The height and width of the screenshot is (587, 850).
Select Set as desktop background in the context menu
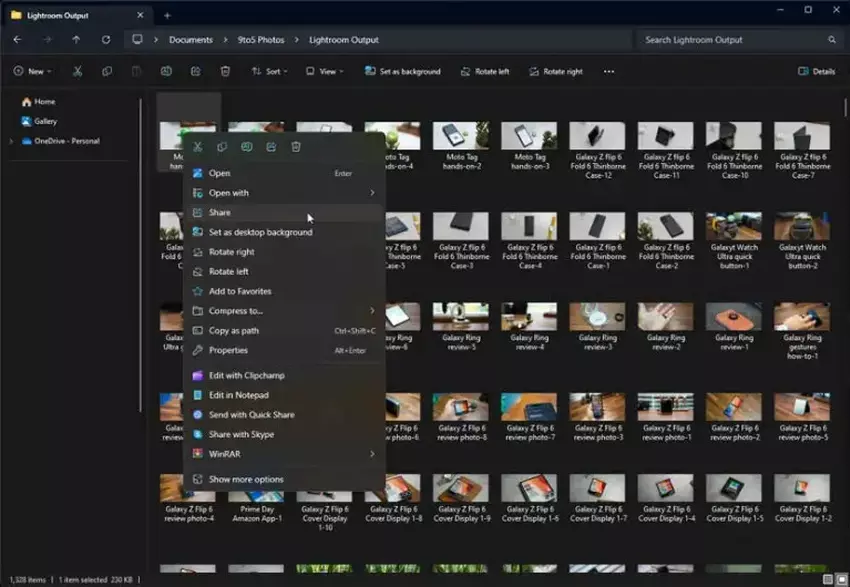(260, 232)
